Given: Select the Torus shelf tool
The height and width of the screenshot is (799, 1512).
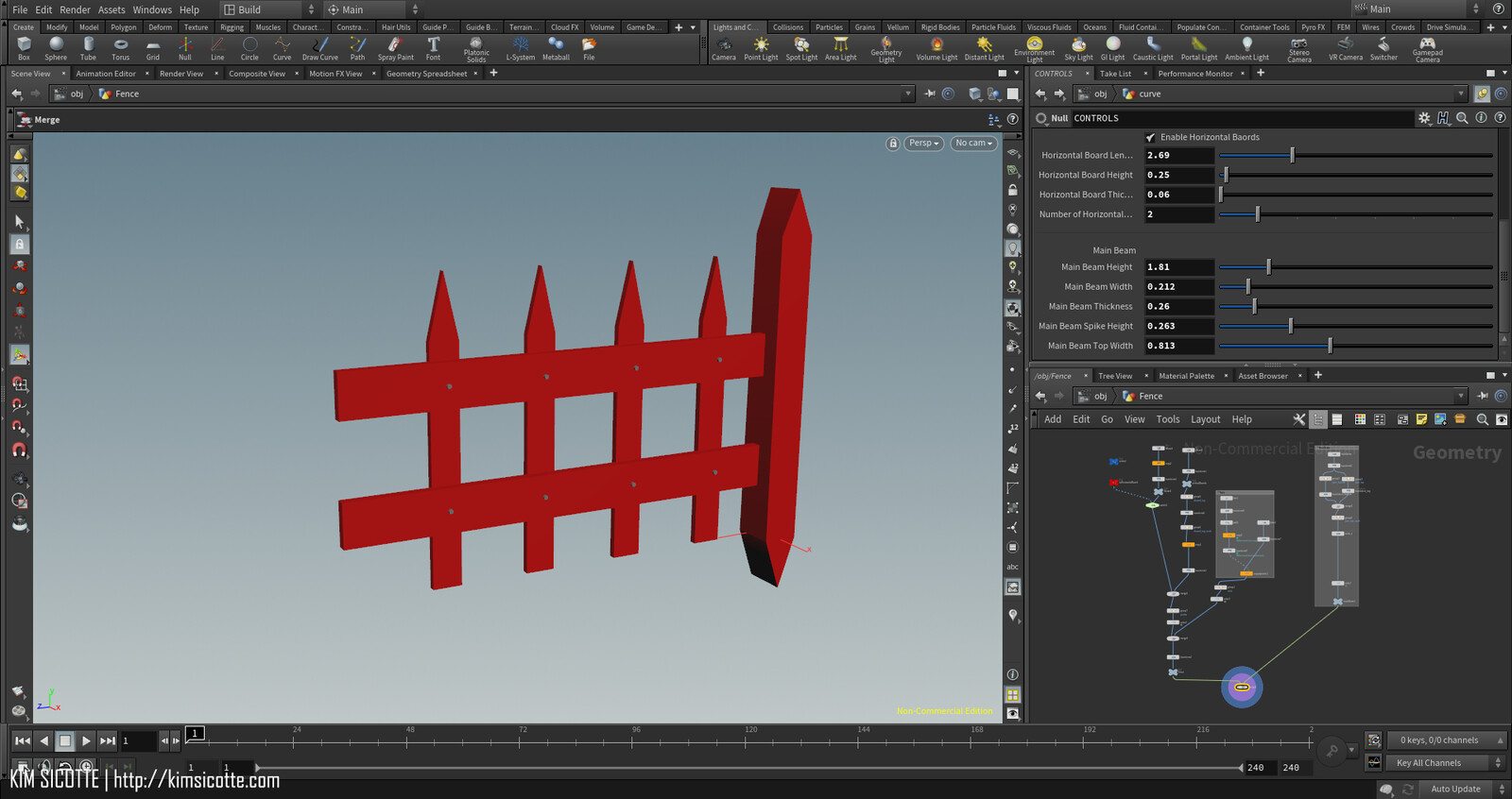Looking at the screenshot, I should click(120, 48).
